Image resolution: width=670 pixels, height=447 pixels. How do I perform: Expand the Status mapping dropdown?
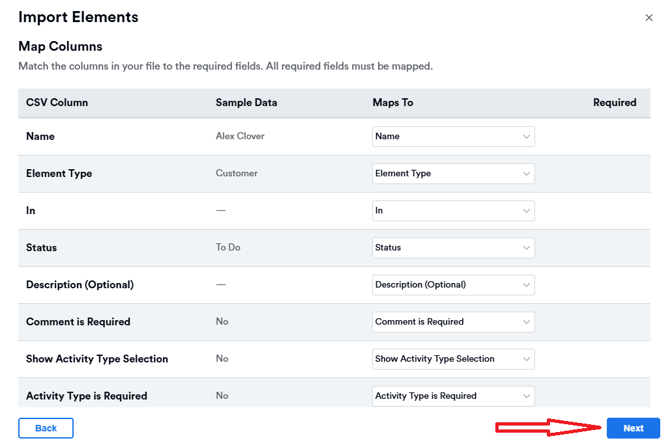point(453,248)
